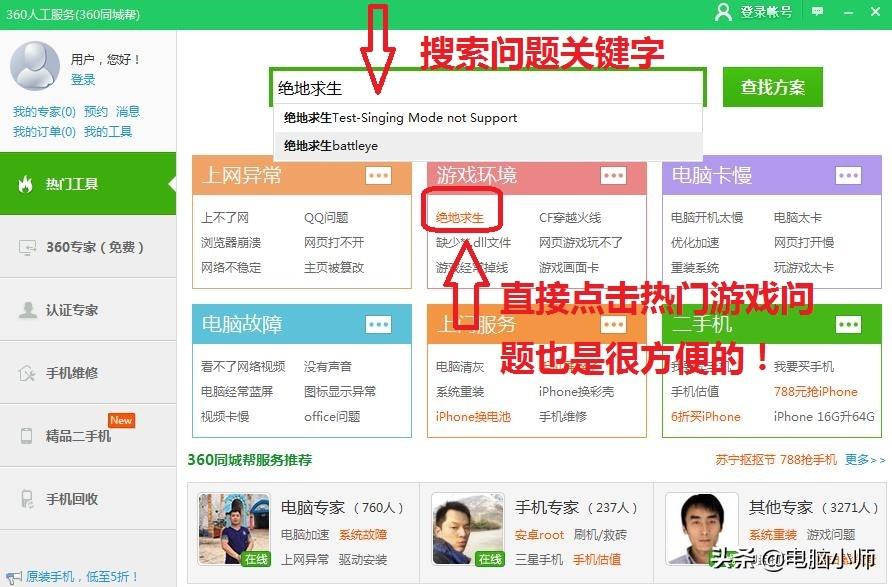Click 电脑开机太慢 item
892x587 pixels.
(x=707, y=218)
